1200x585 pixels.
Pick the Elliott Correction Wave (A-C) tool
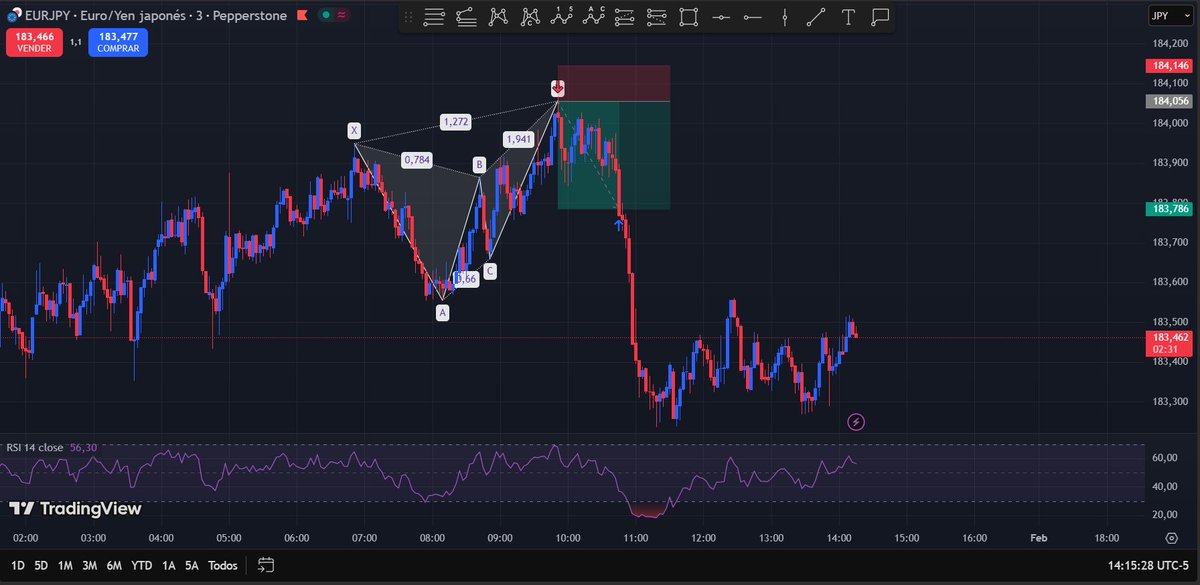(596, 17)
